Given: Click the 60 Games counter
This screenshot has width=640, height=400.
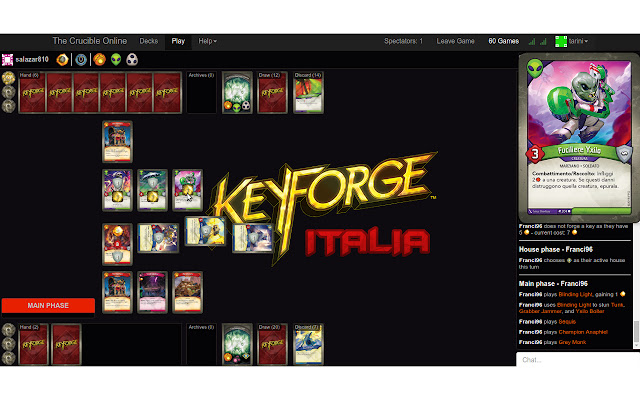Looking at the screenshot, I should [x=504, y=41].
